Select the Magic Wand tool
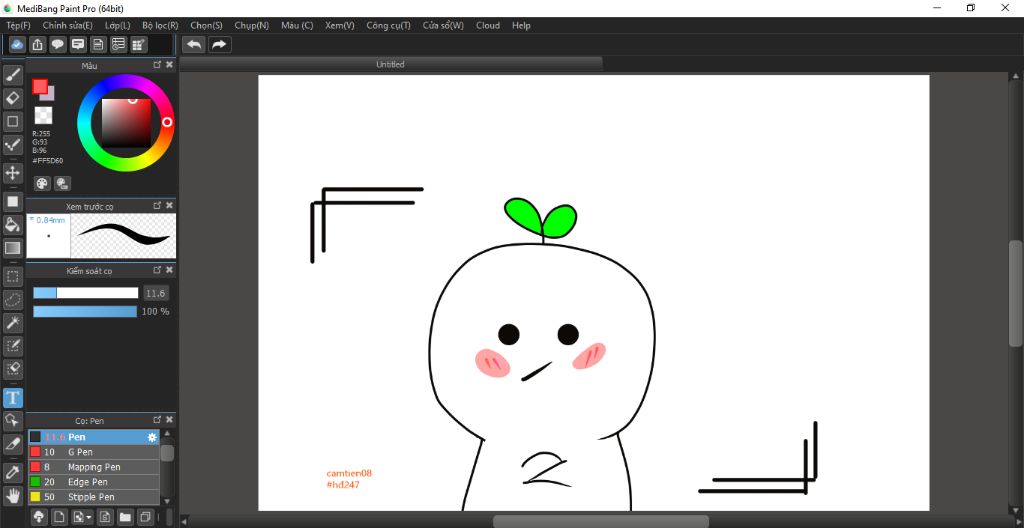The width and height of the screenshot is (1024, 528). click(x=12, y=322)
